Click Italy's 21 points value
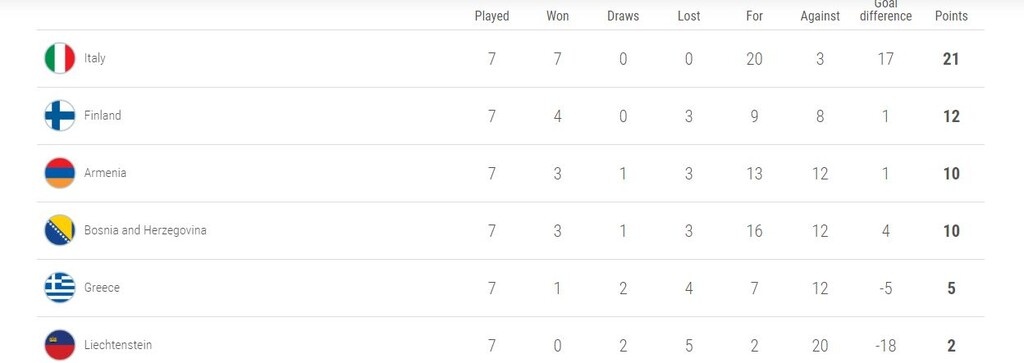The width and height of the screenshot is (1024, 363). 951,59
